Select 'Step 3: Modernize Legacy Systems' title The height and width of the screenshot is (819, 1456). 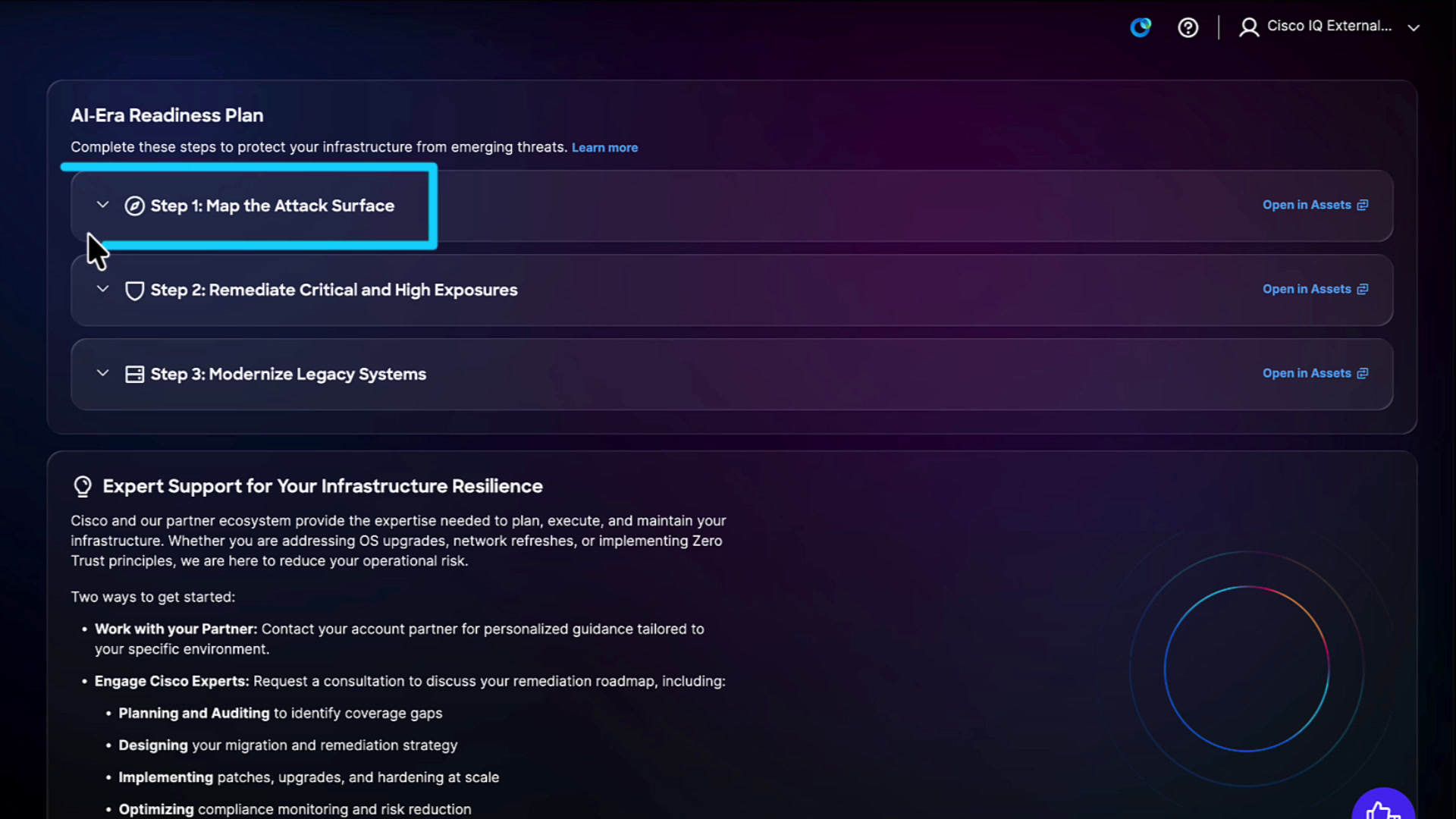(288, 374)
